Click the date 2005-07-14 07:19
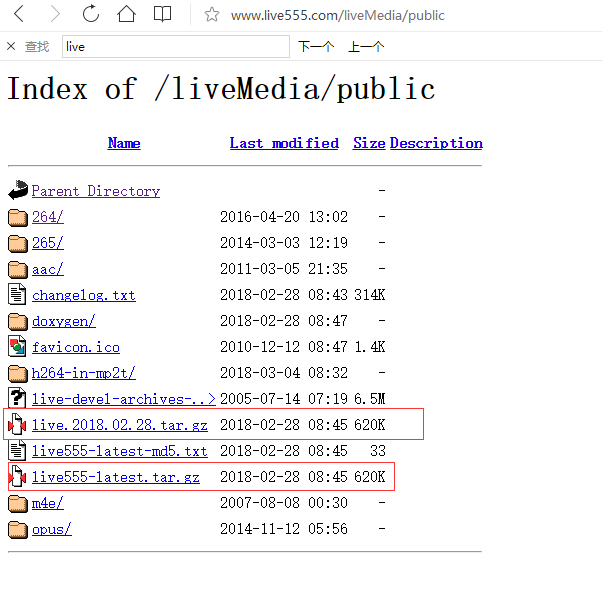Image resolution: width=602 pixels, height=600 pixels. pyautogui.click(x=284, y=399)
